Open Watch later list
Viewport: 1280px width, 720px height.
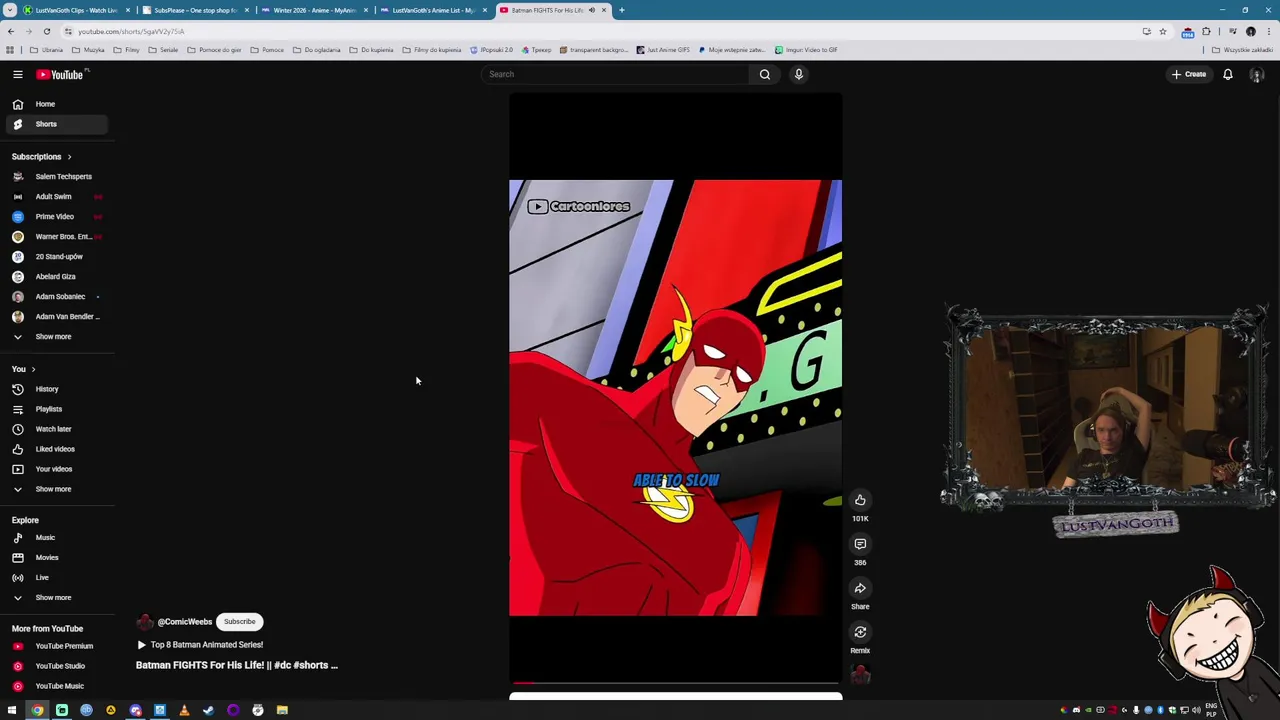coord(56,429)
